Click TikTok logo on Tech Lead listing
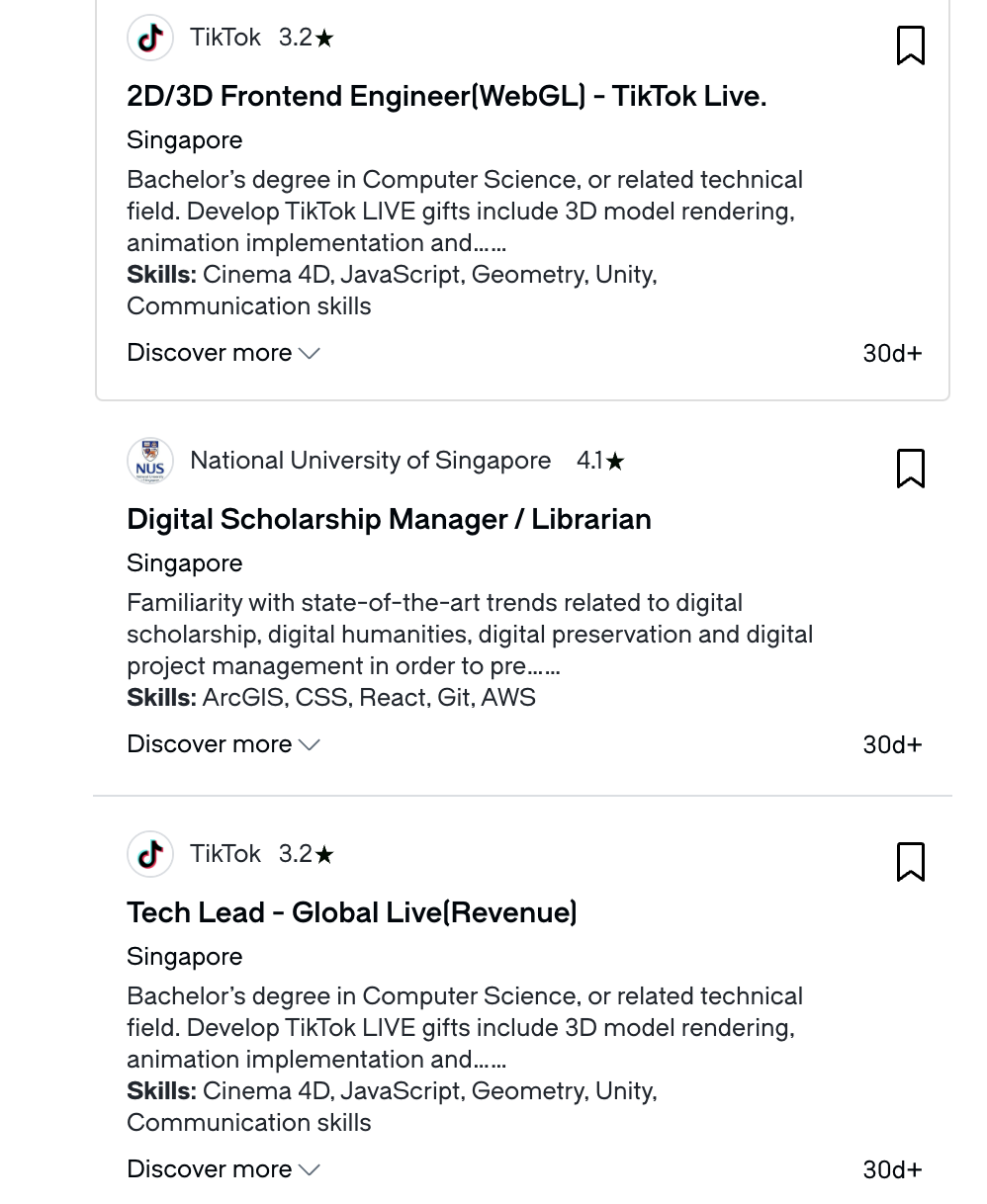This screenshot has height=1204, width=987. 150,854
